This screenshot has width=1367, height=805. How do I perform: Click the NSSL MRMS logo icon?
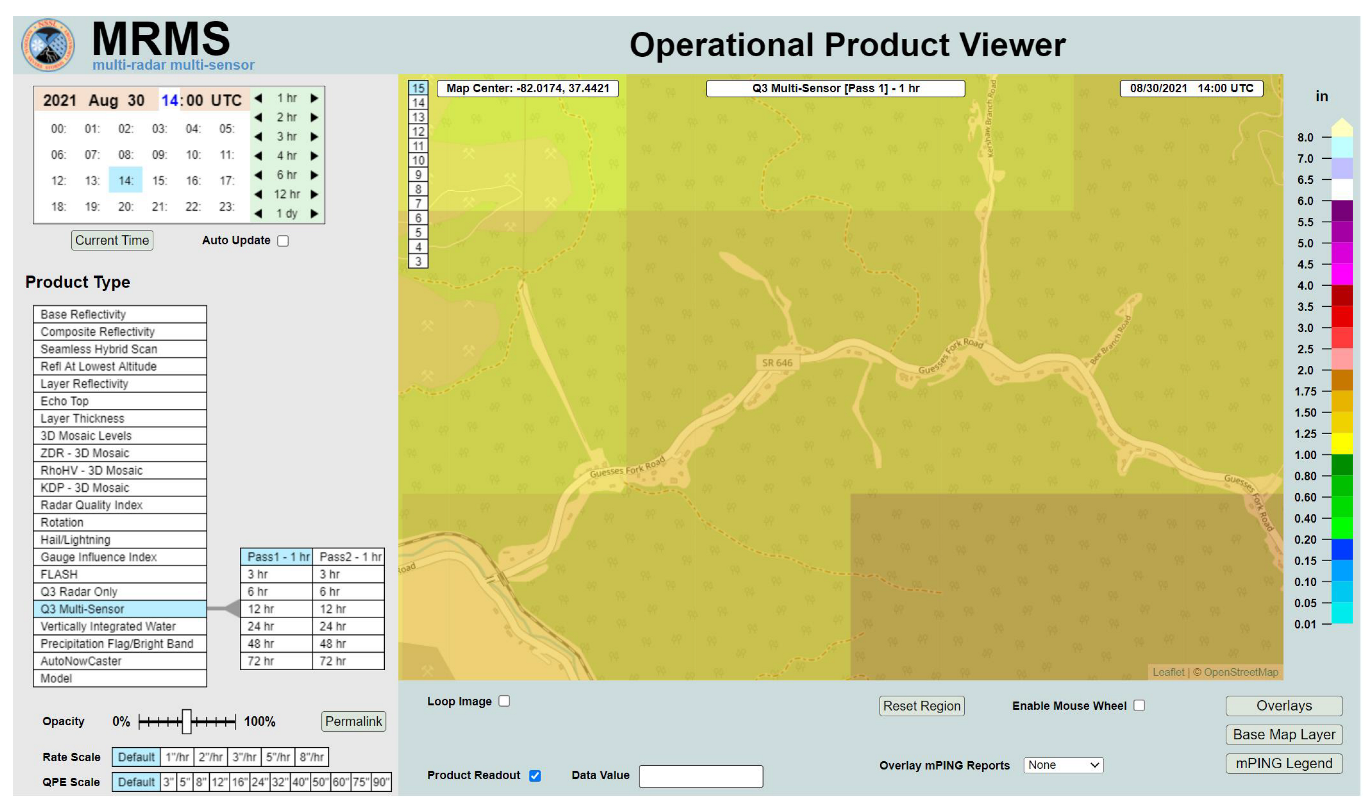(48, 44)
